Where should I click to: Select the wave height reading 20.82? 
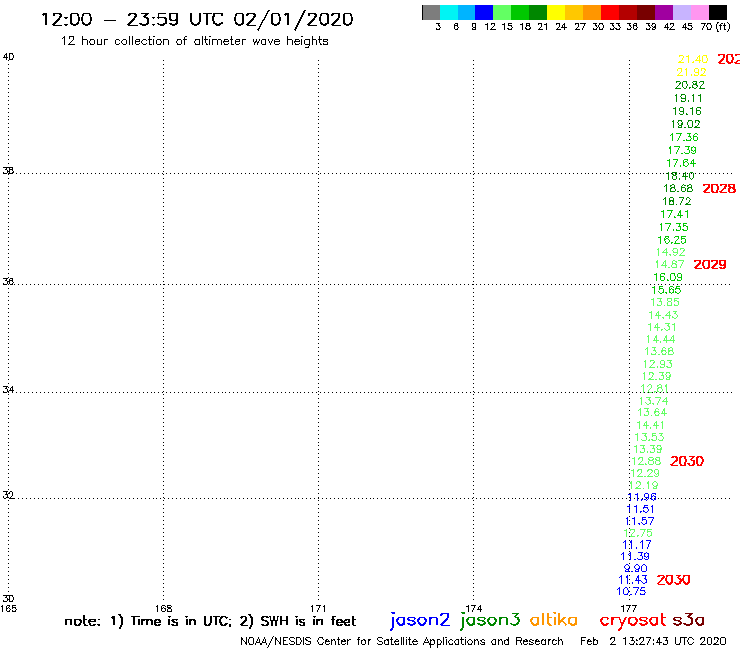[690, 85]
